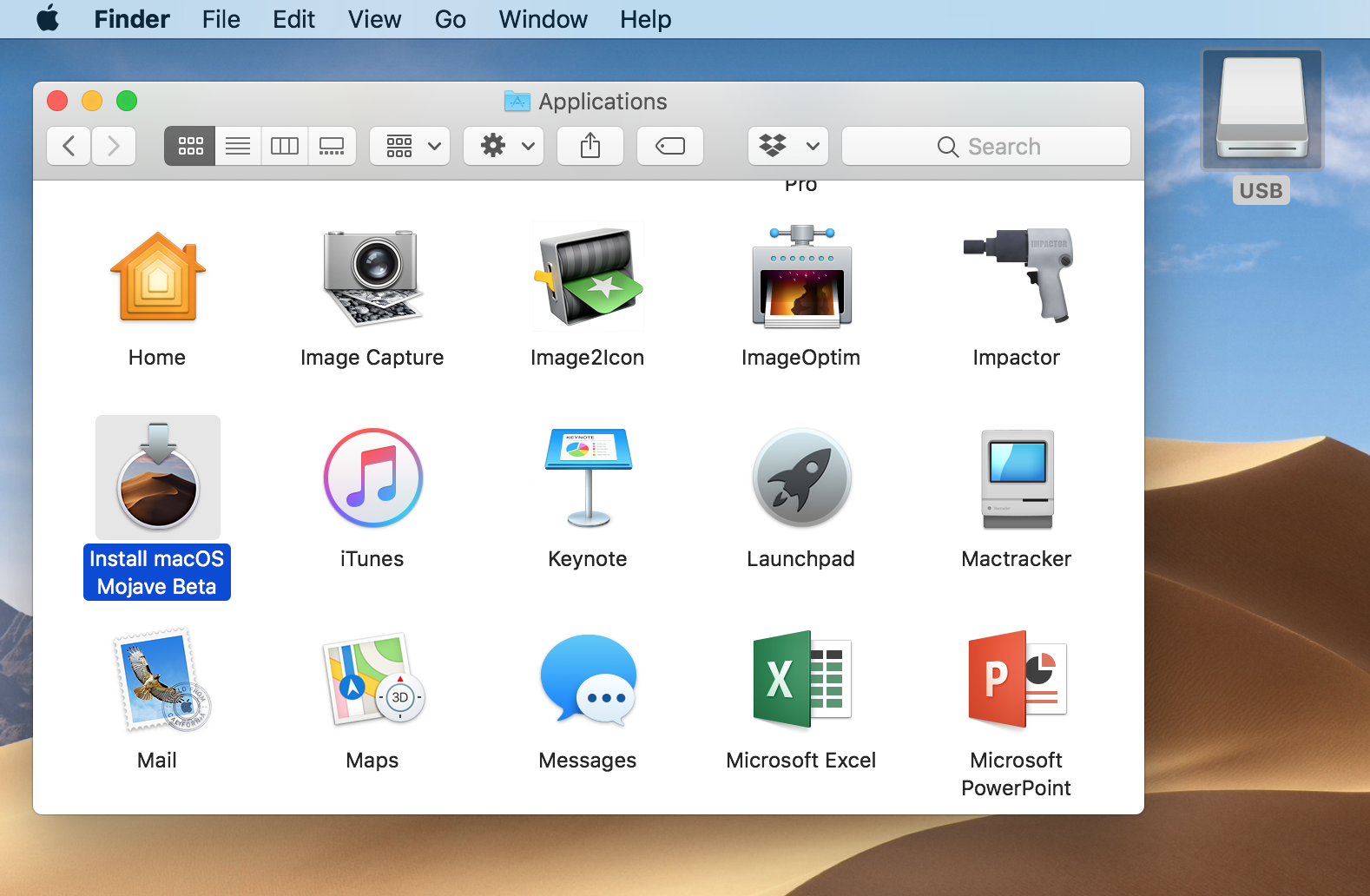This screenshot has height=896, width=1370.
Task: Go back with the left arrow button
Action: pos(69,146)
